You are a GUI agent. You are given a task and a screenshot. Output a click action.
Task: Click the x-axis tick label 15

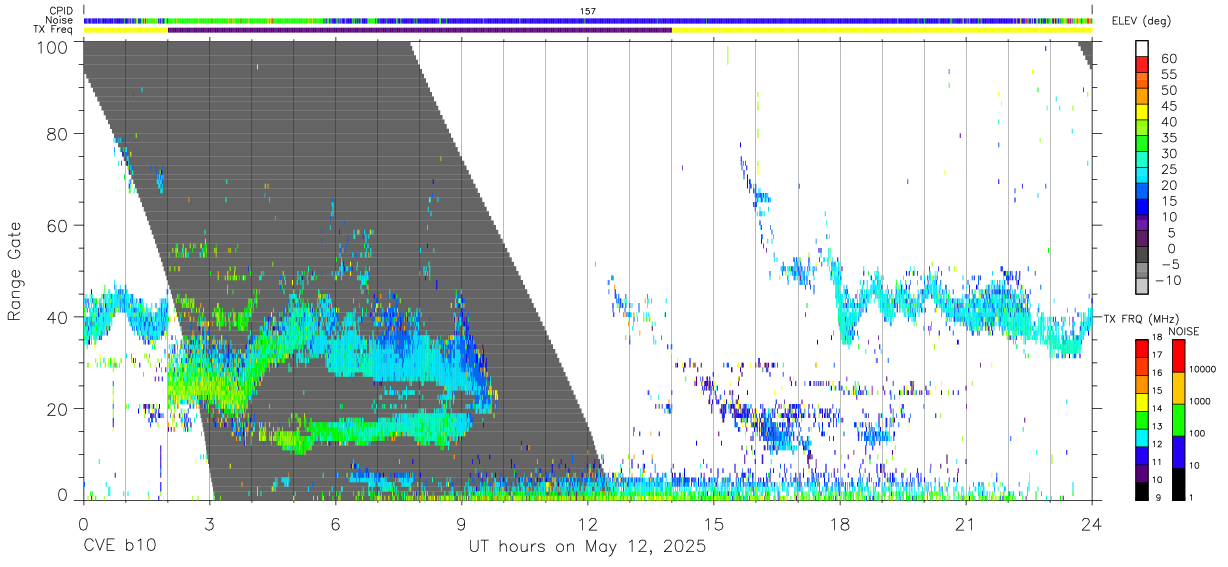[714, 524]
